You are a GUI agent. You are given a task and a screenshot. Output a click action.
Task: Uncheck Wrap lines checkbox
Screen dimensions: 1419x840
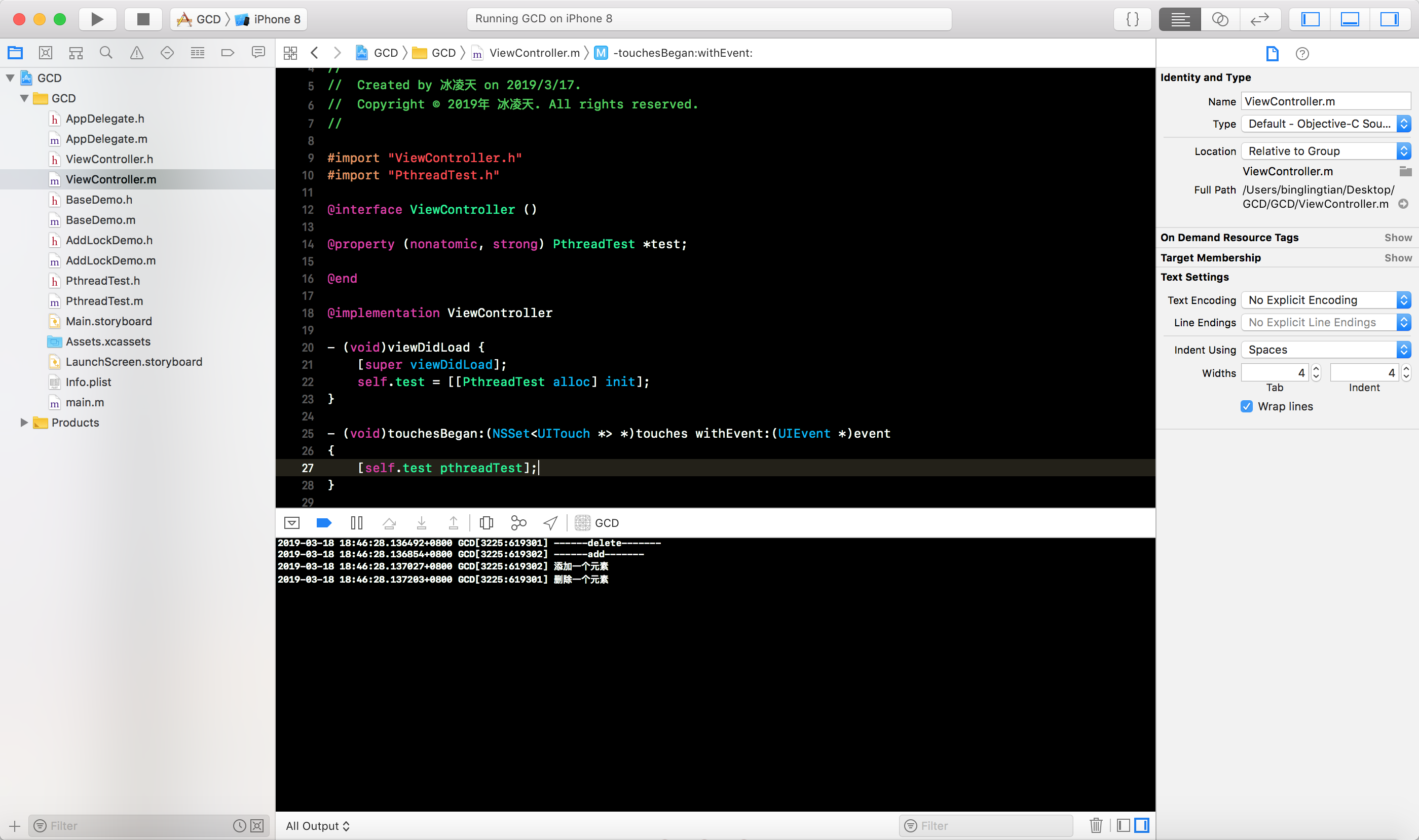coord(1247,406)
